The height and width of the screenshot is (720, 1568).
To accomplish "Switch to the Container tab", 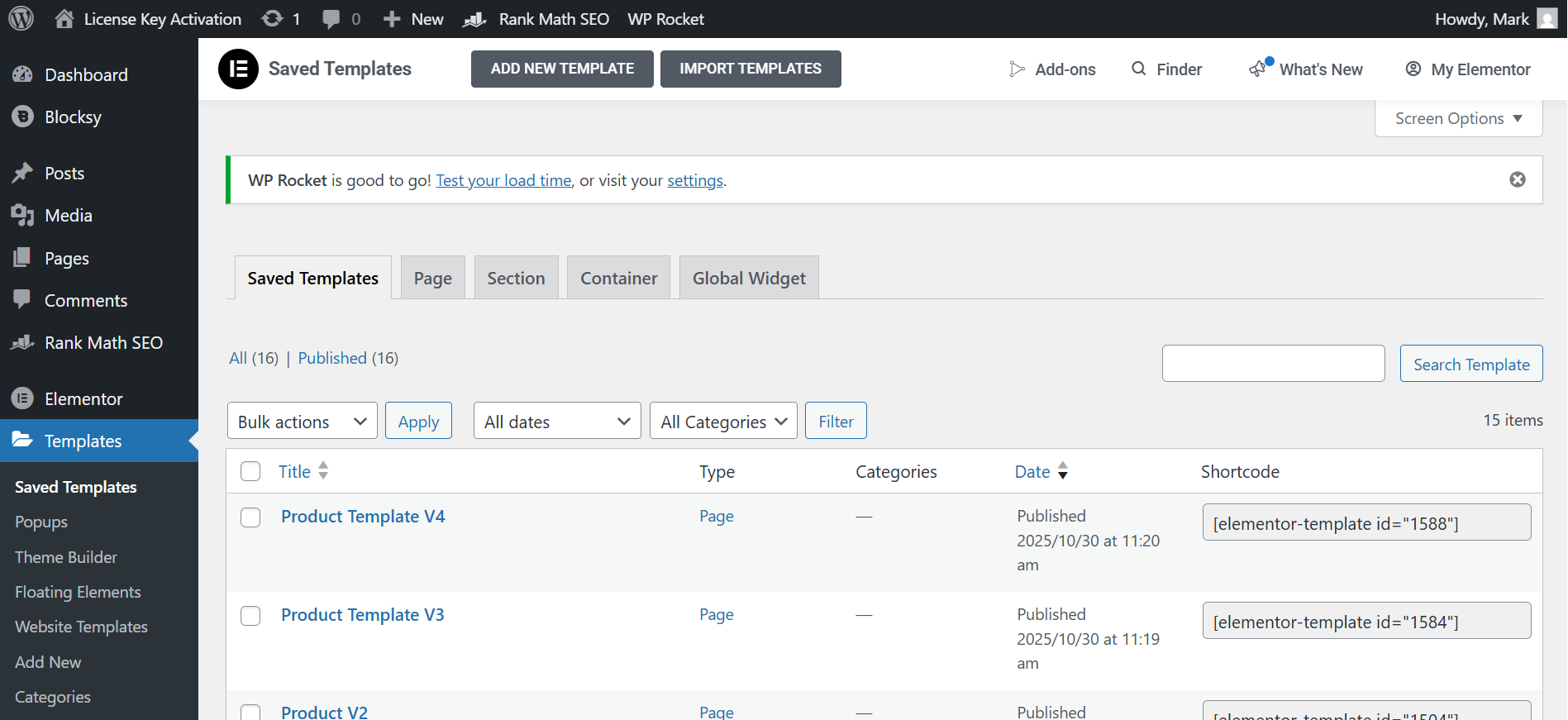I will pyautogui.click(x=619, y=278).
